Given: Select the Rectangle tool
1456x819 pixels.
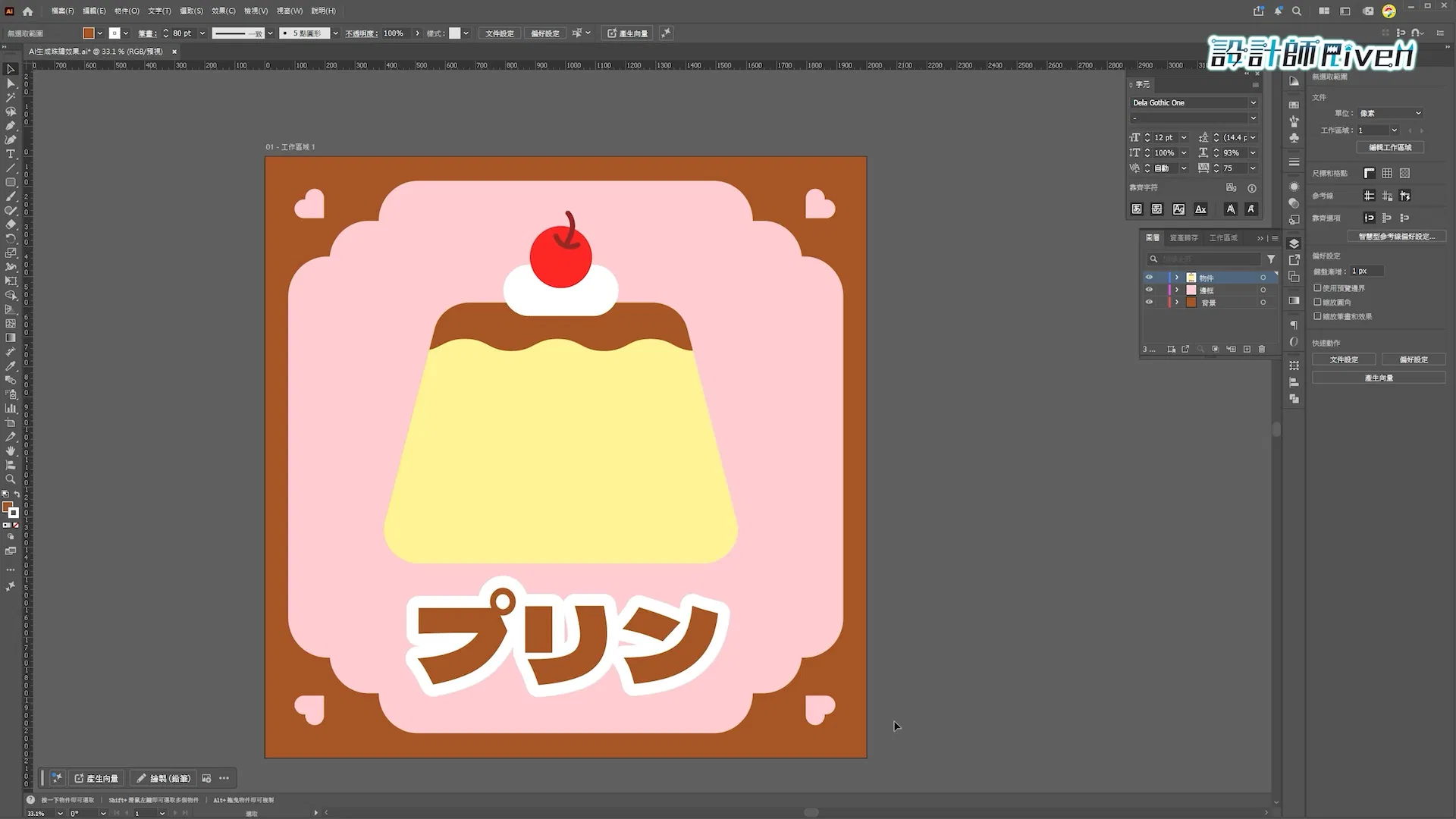Looking at the screenshot, I should click(x=11, y=183).
